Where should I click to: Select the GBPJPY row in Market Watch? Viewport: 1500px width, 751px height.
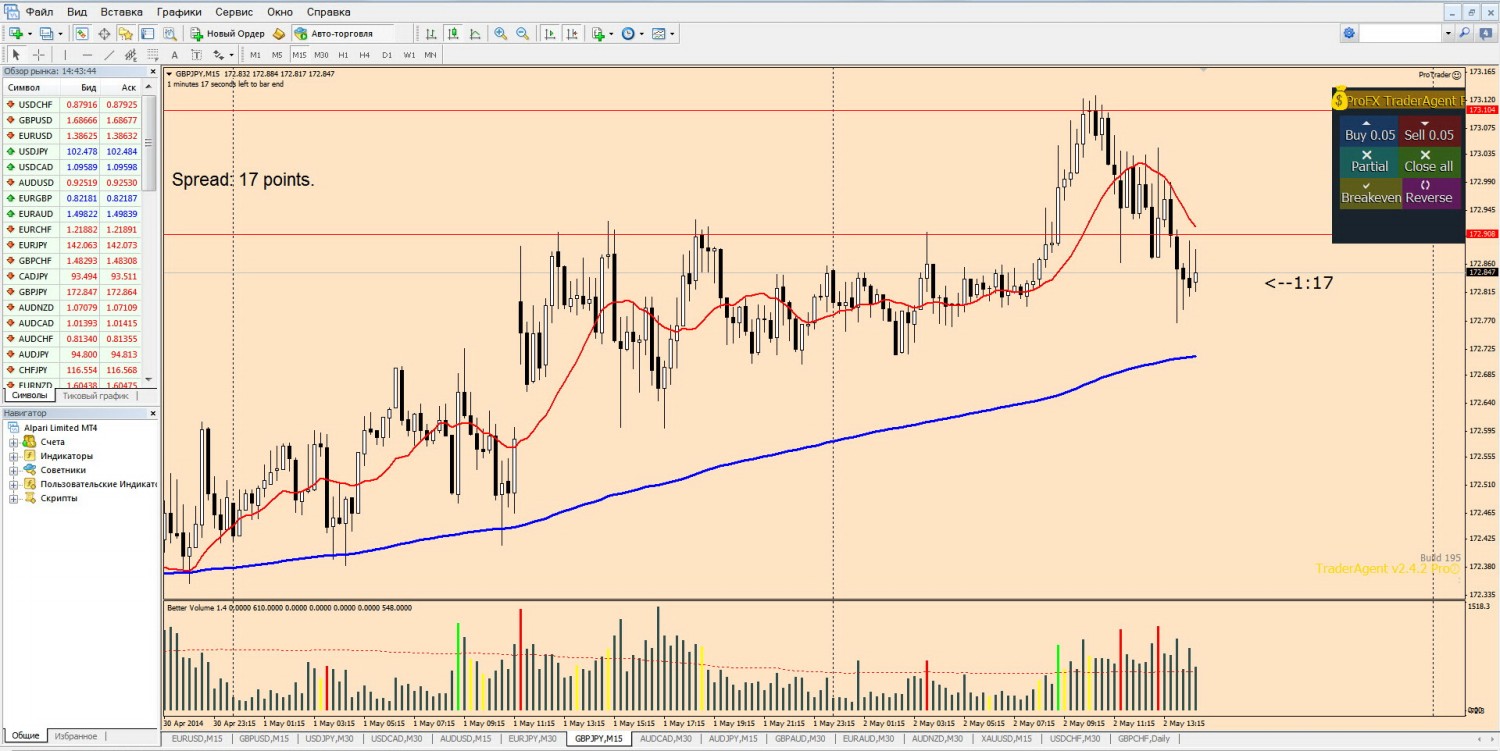click(72, 292)
